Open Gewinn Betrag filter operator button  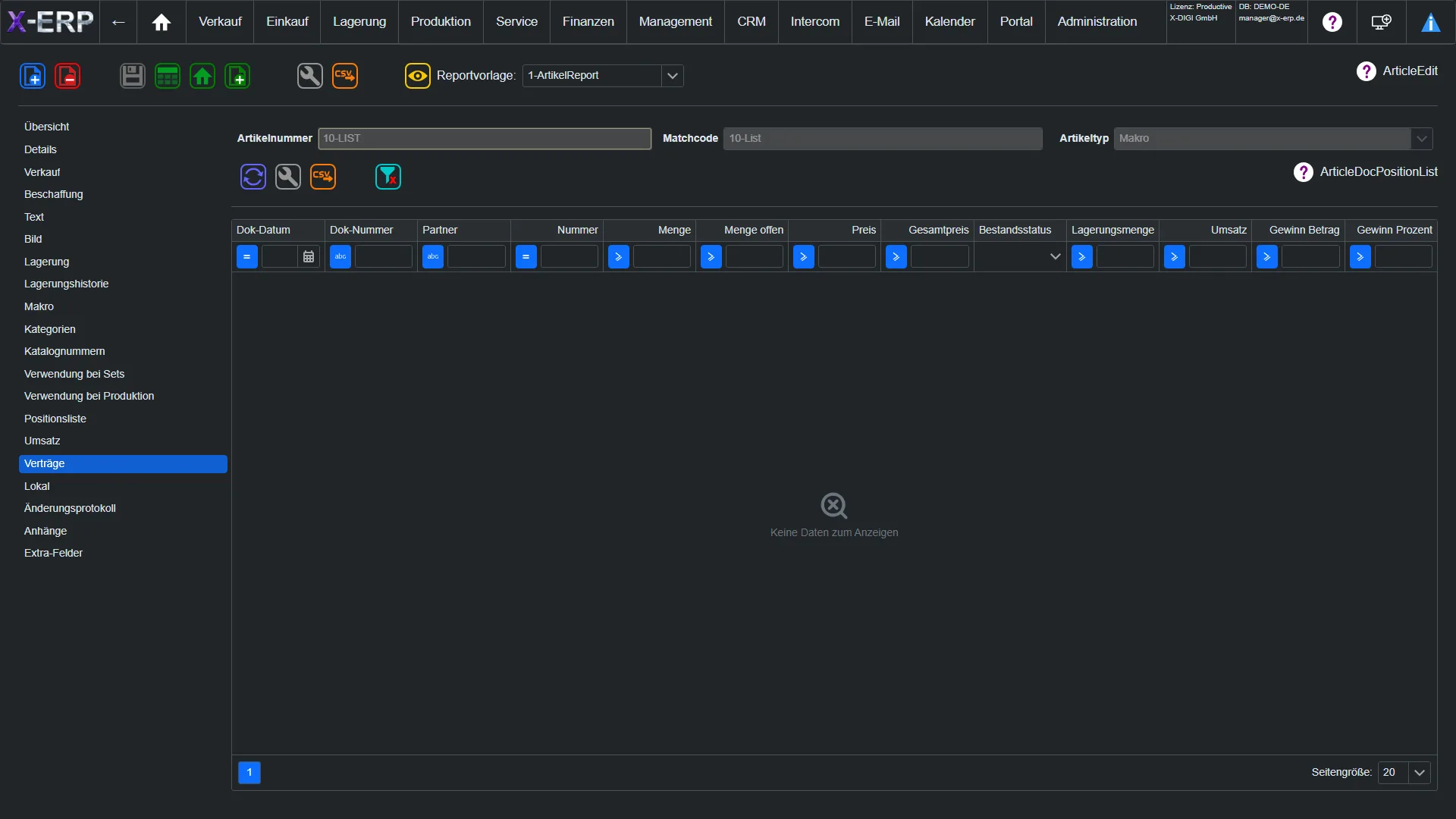click(1267, 257)
